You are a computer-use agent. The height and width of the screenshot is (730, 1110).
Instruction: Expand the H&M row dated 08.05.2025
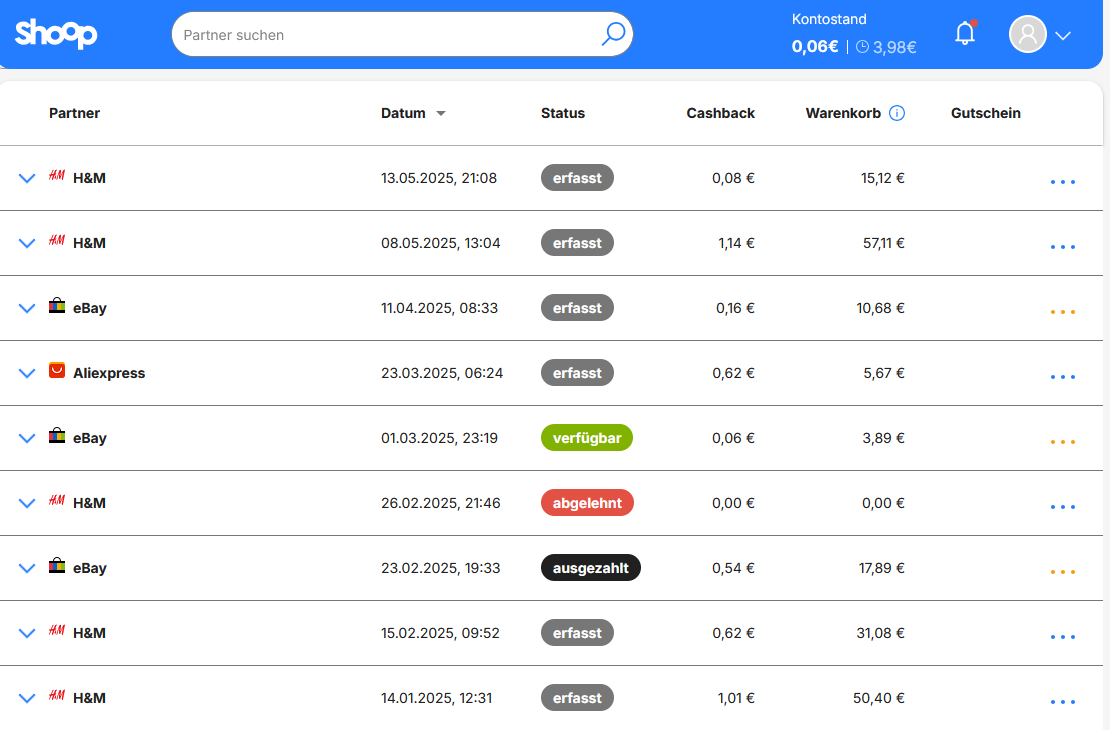coord(27,244)
